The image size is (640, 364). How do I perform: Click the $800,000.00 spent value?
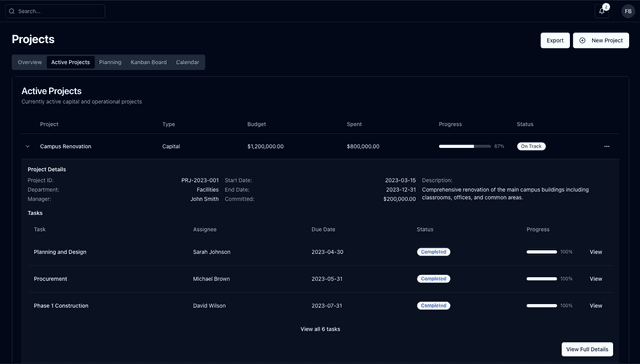(x=363, y=146)
